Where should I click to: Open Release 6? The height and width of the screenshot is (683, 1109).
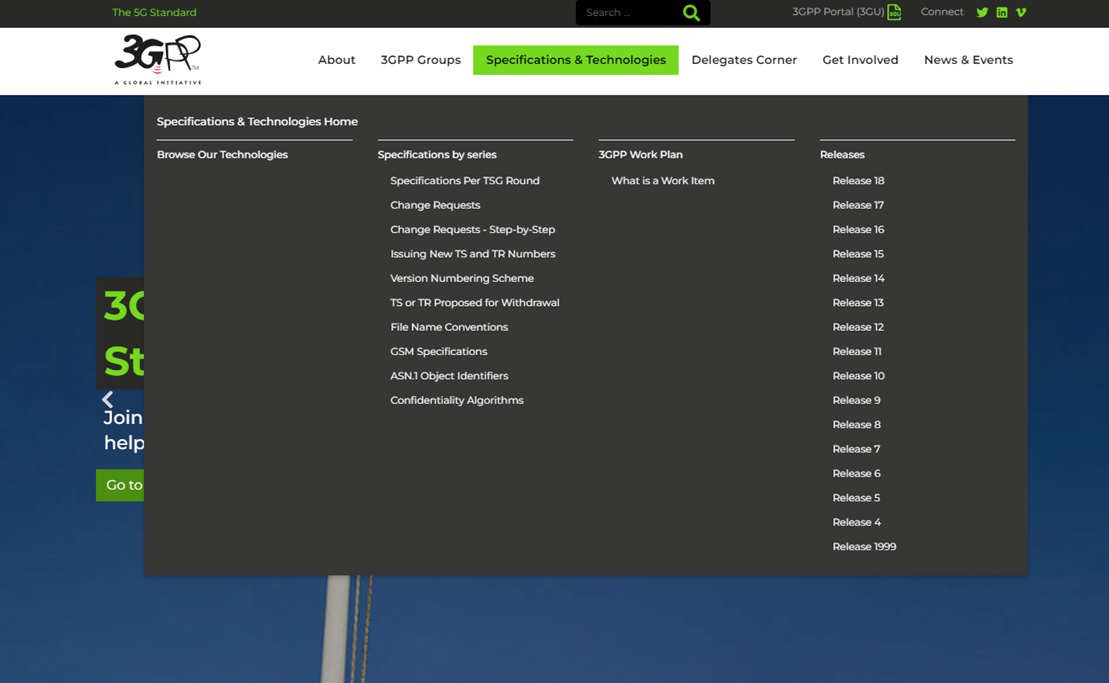(857, 473)
